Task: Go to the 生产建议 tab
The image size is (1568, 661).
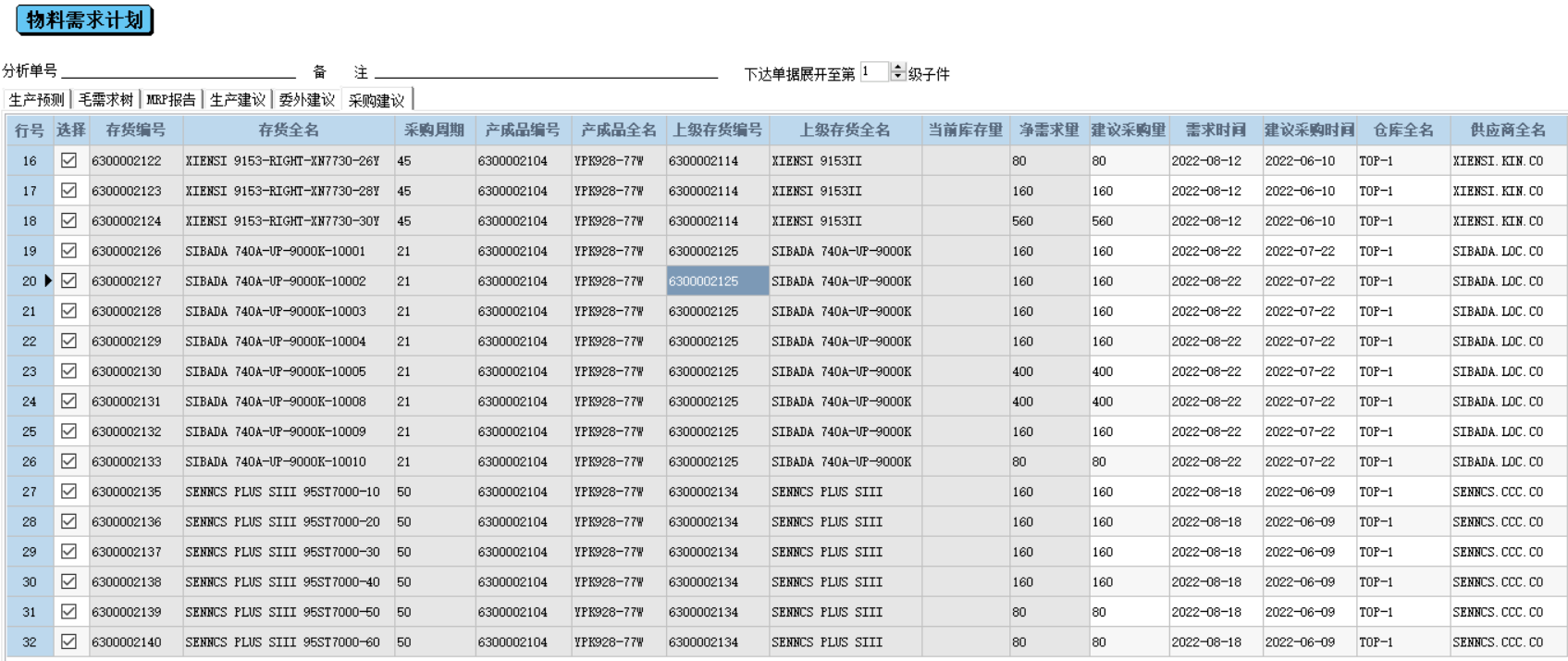Action: (x=238, y=100)
